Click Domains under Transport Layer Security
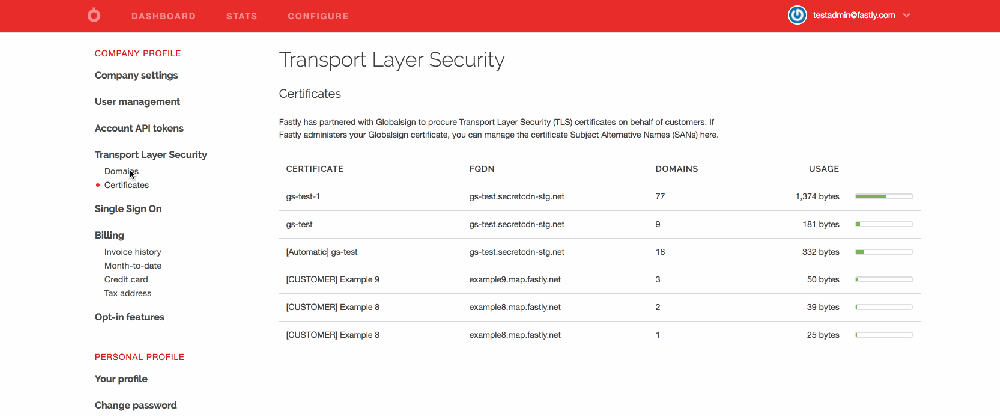Screen dimensions: 1000x416 pos(121,171)
